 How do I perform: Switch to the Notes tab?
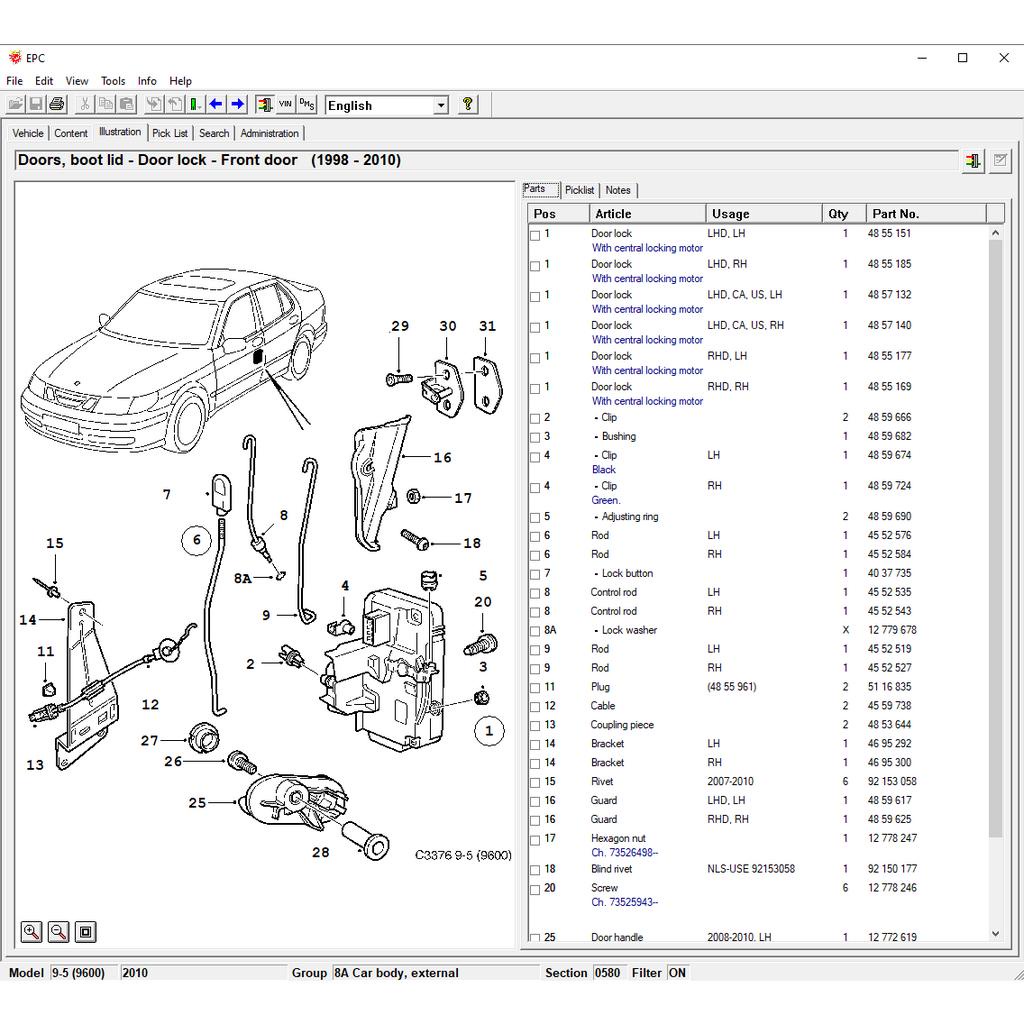pyautogui.click(x=618, y=190)
